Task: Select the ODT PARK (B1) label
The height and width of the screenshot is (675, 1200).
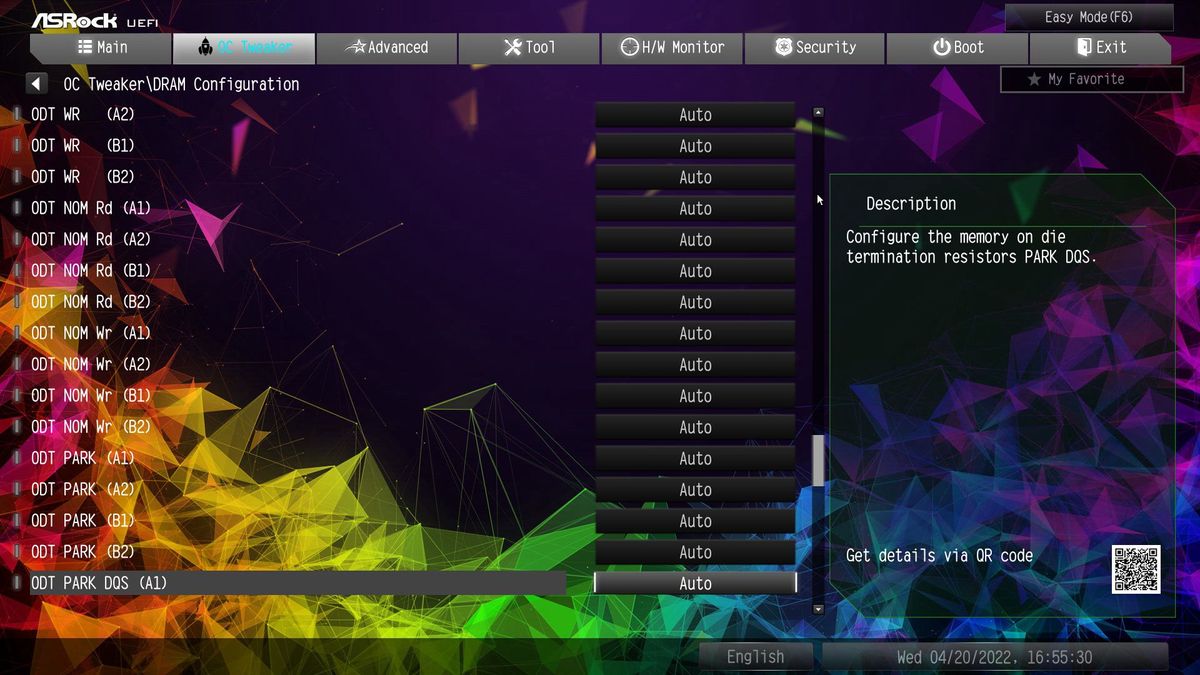Action: 82,520
